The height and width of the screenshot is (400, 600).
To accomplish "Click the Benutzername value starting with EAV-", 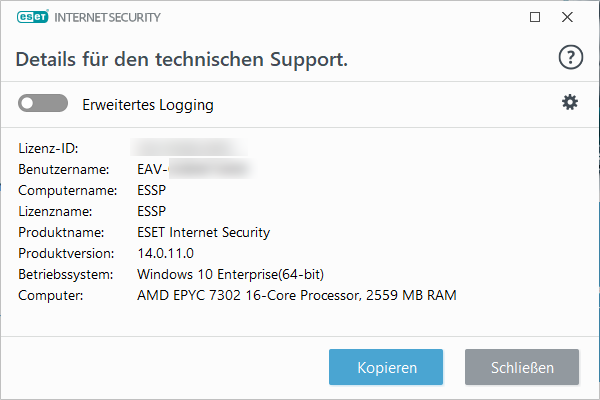I will (194, 169).
